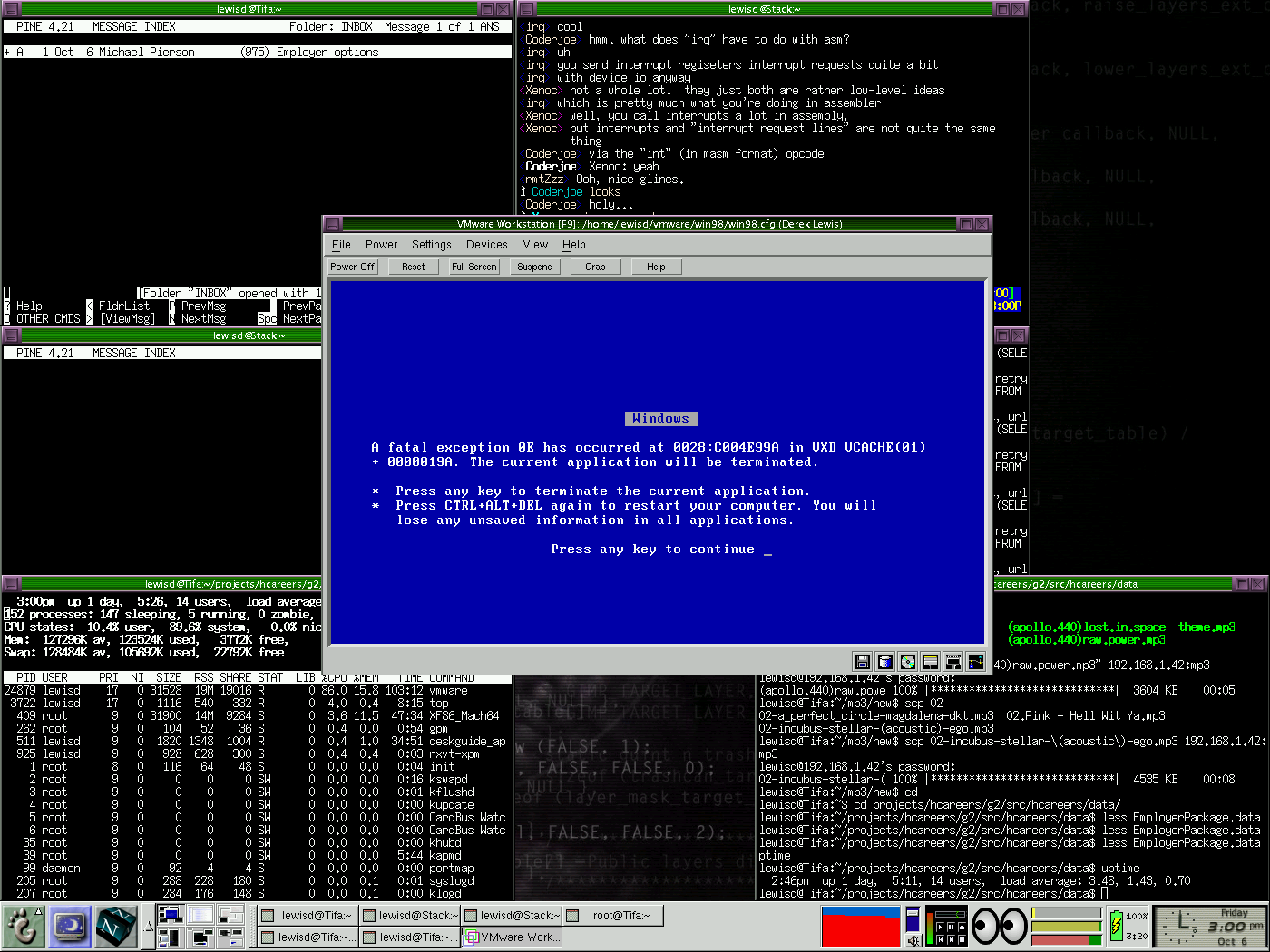Select the VMware Work... taskbar entry
This screenshot has width=1270, height=952.
pos(512,937)
